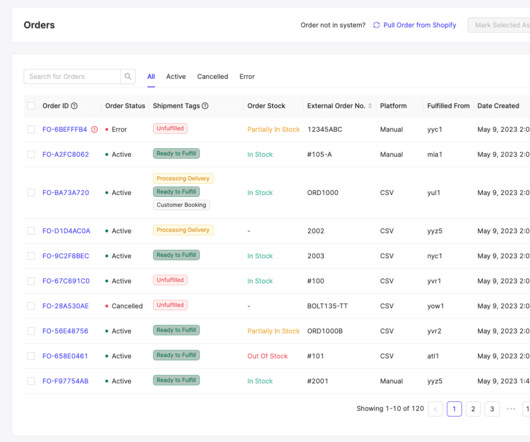This screenshot has width=530, height=442.
Task: Go to previous page arrow
Action: tap(435, 409)
